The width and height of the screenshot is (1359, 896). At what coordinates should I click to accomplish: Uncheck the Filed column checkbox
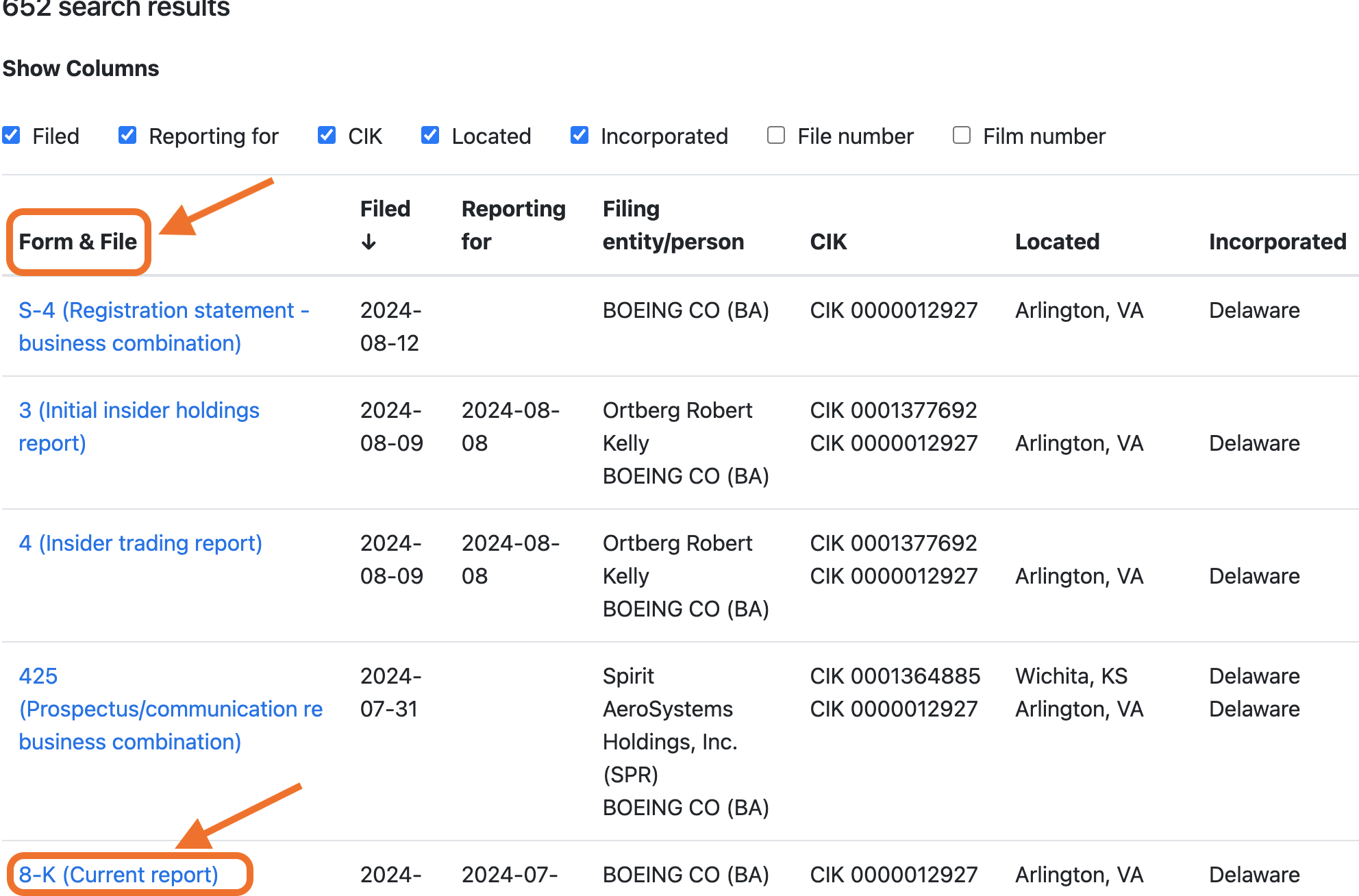(11, 136)
